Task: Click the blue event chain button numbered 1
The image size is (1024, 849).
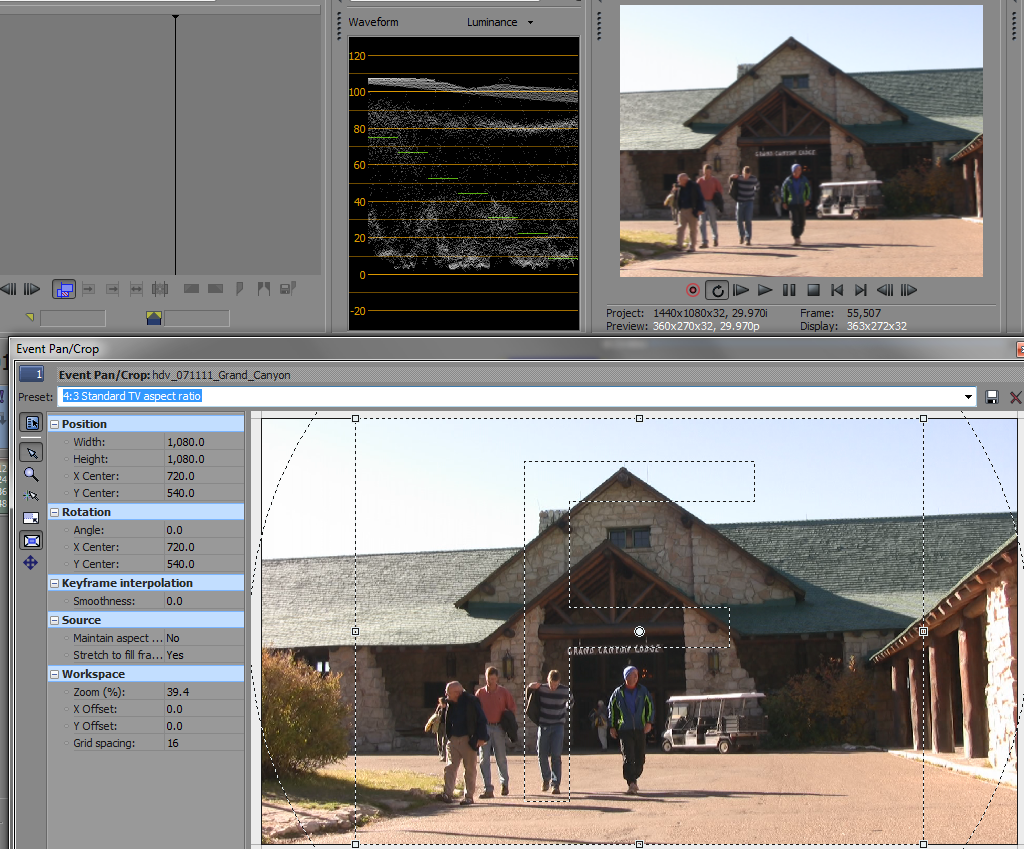Action: pos(31,374)
